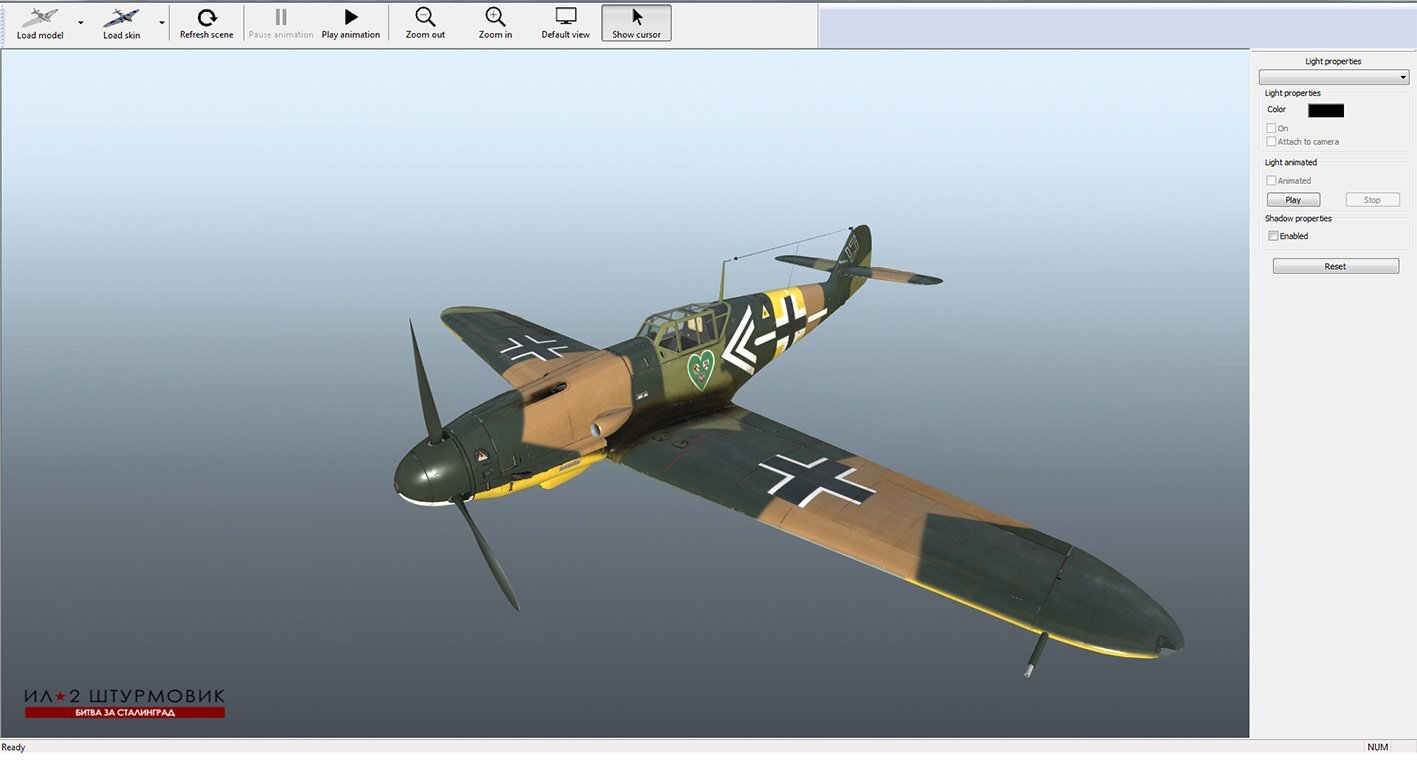
Task: Enable Attach to camera checkbox
Action: pos(1272,142)
